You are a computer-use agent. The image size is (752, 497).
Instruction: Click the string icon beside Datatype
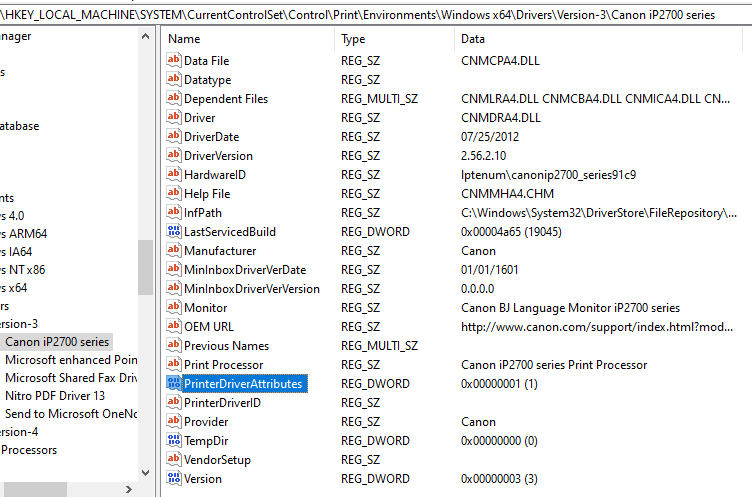click(174, 79)
